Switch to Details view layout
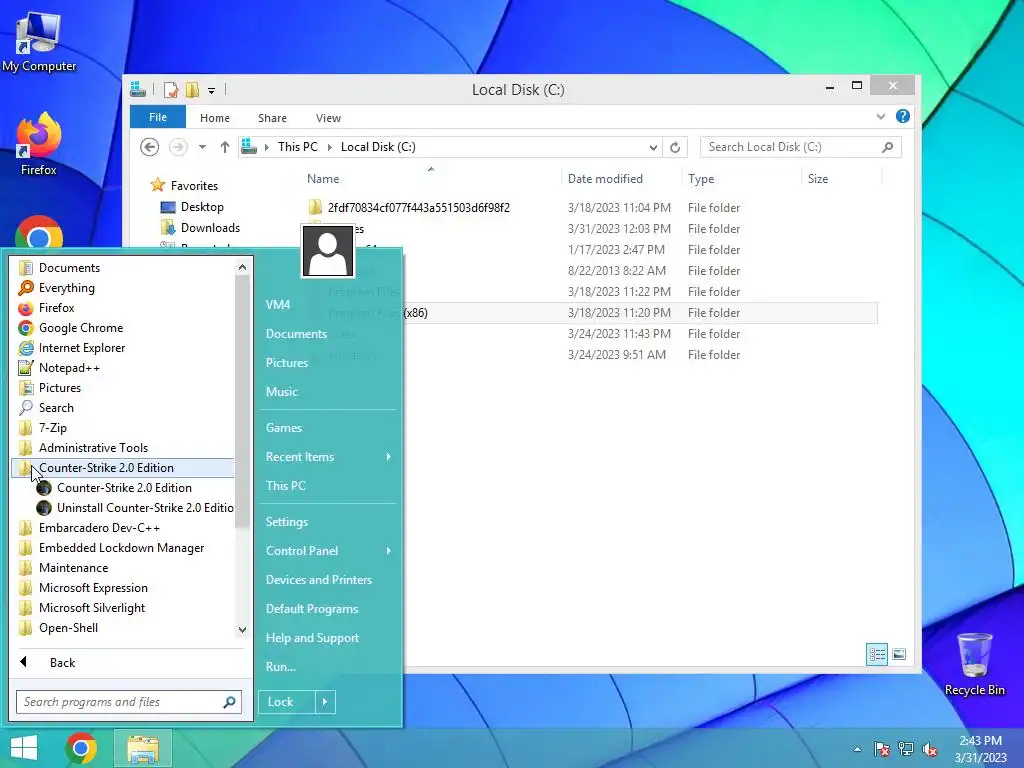Screen dimensions: 1024x768 [877, 654]
